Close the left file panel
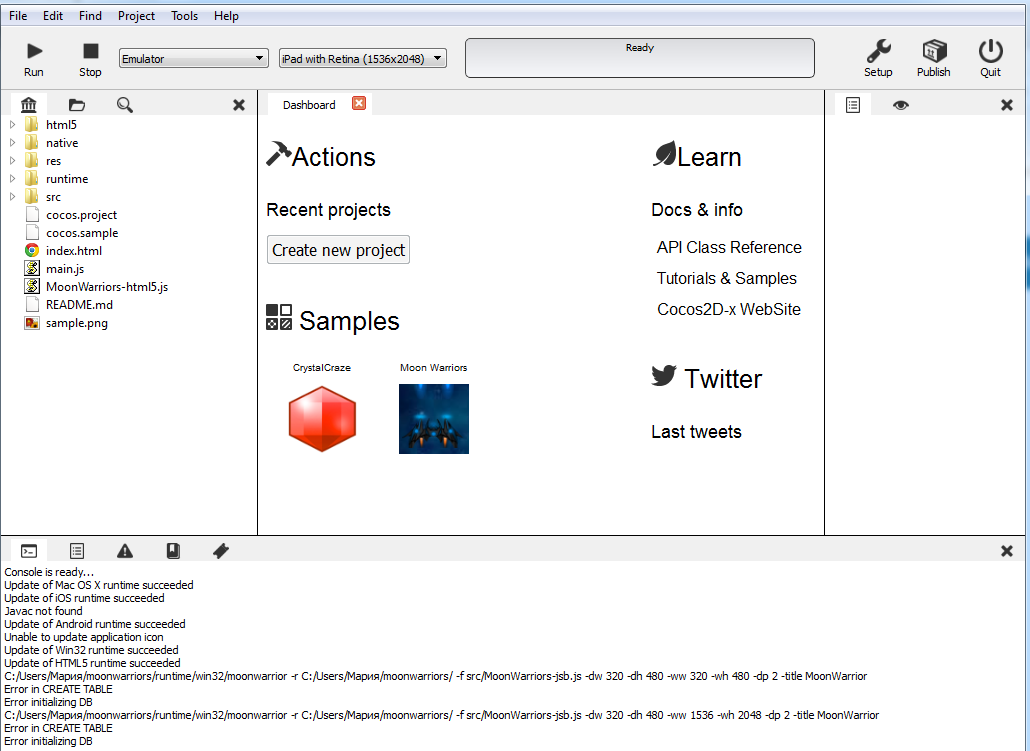The width and height of the screenshot is (1030, 751). point(239,105)
